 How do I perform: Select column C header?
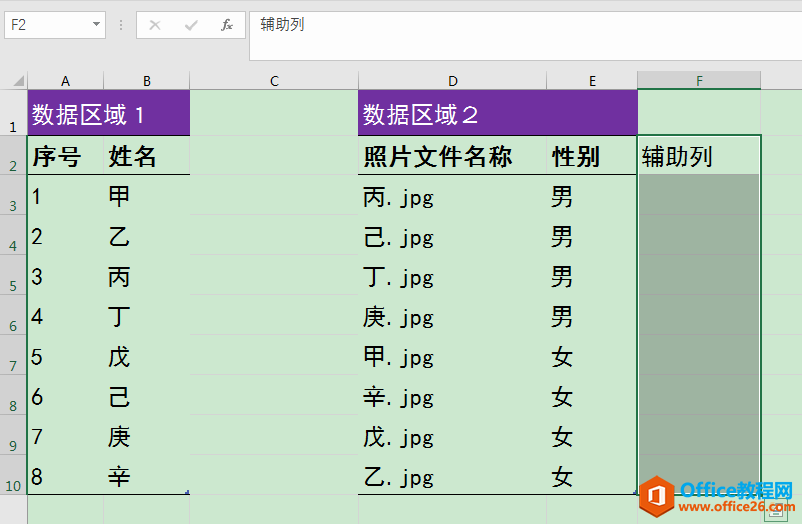click(x=274, y=81)
